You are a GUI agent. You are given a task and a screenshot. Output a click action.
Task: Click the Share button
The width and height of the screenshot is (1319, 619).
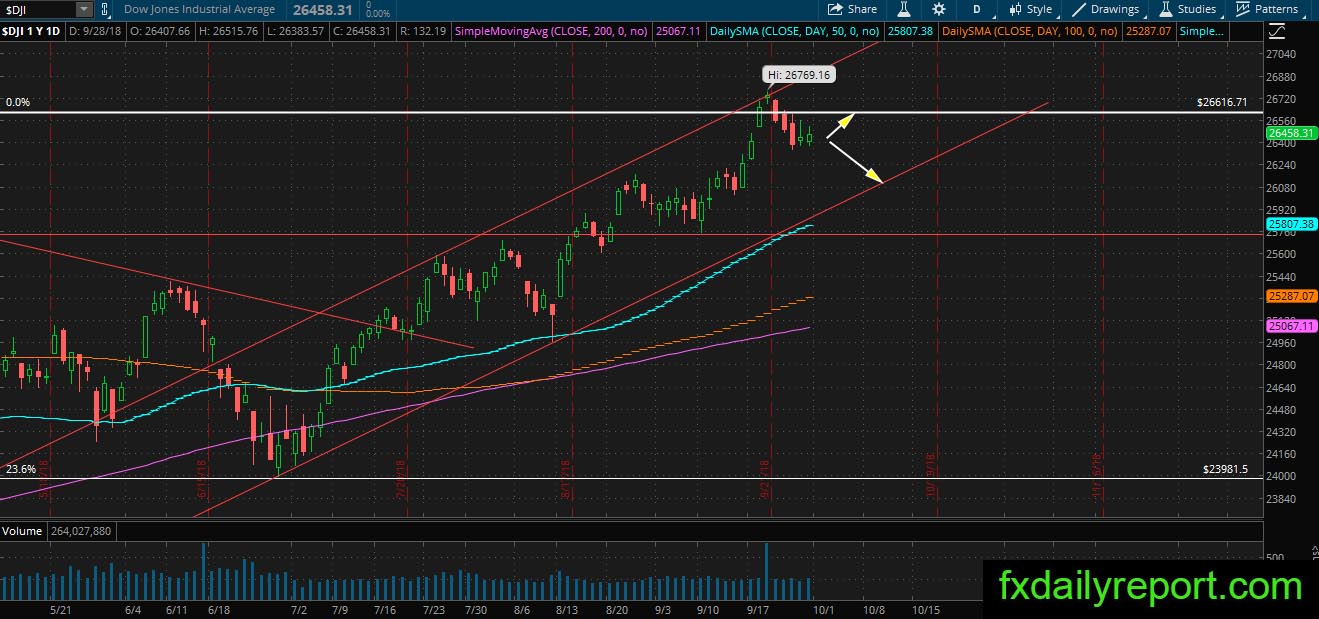pos(853,9)
